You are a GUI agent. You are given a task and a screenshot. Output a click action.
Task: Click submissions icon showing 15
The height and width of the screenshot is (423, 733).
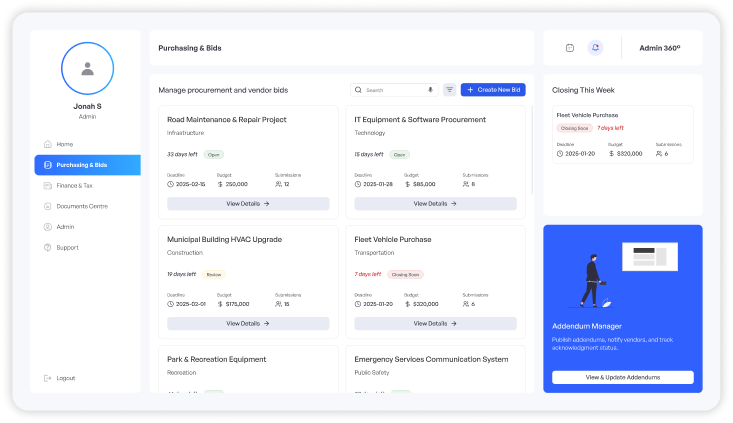pos(278,304)
